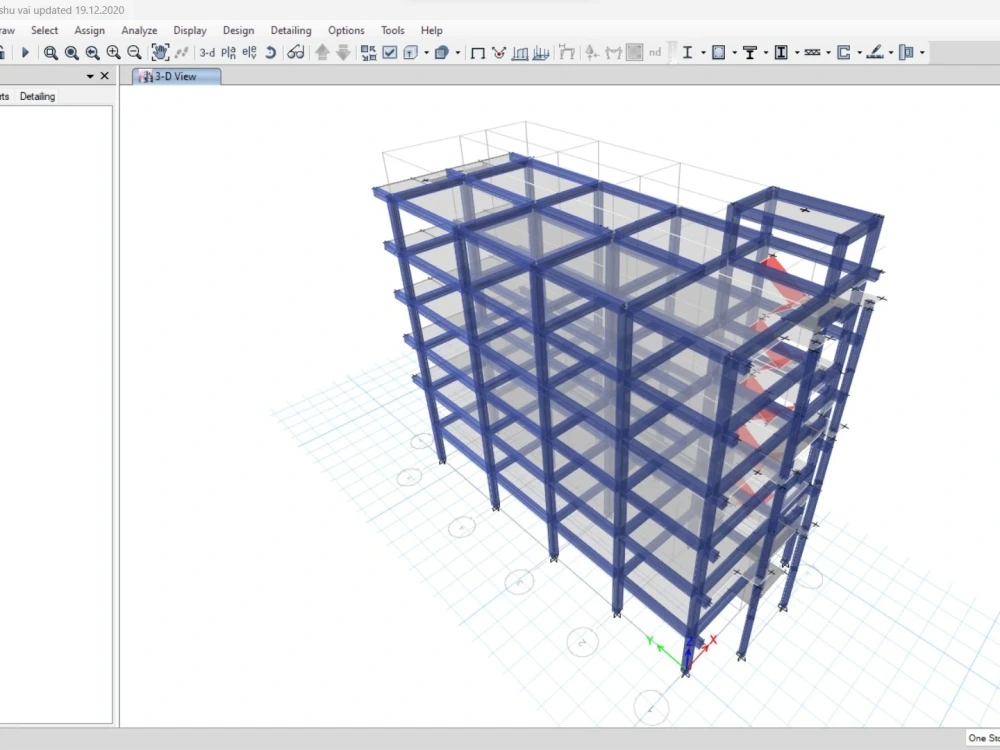Screen dimensions: 1000x750
Task: Restore the full model view
Action: tap(71, 52)
